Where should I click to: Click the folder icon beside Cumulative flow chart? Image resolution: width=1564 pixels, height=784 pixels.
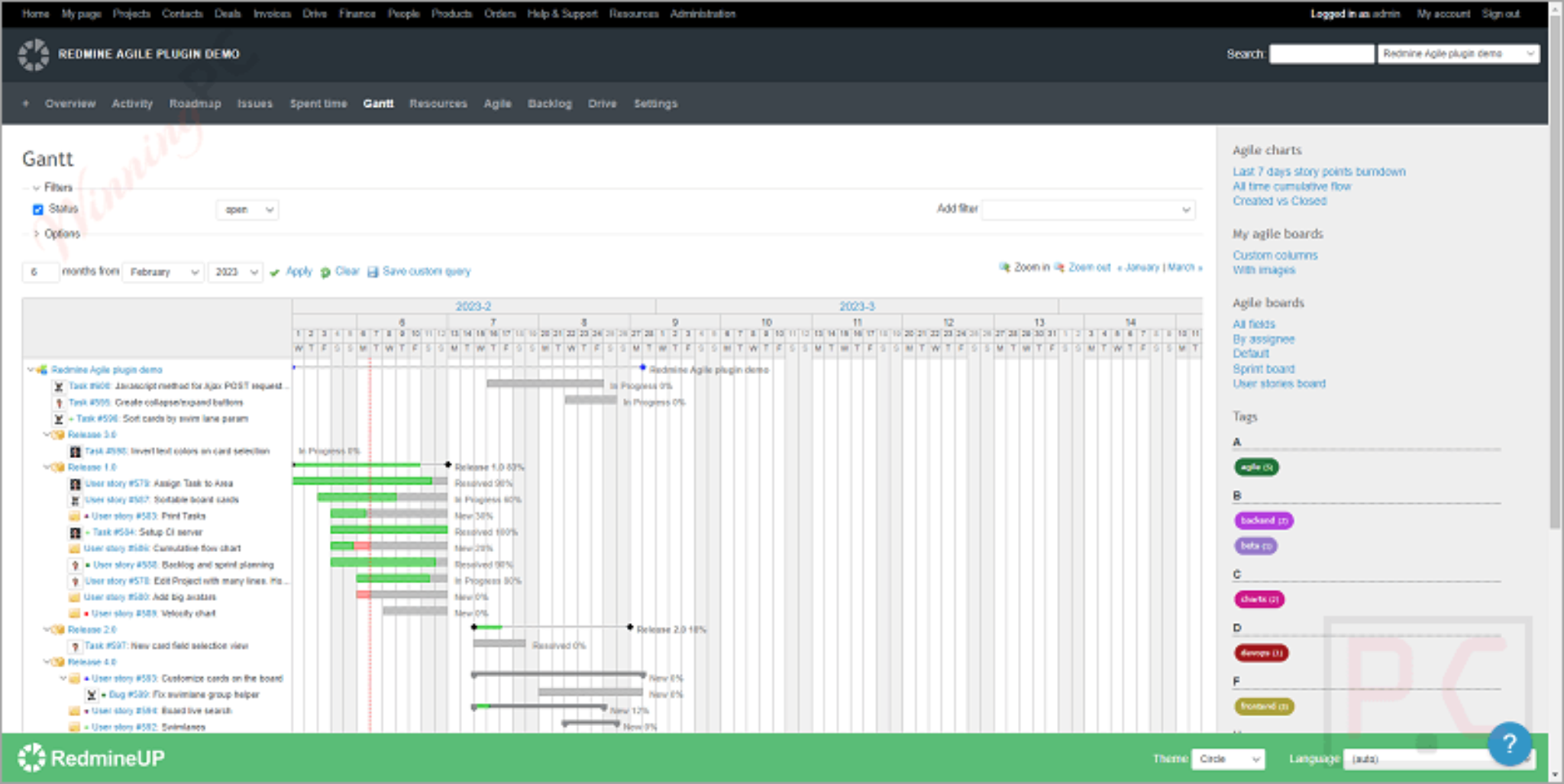(x=75, y=549)
